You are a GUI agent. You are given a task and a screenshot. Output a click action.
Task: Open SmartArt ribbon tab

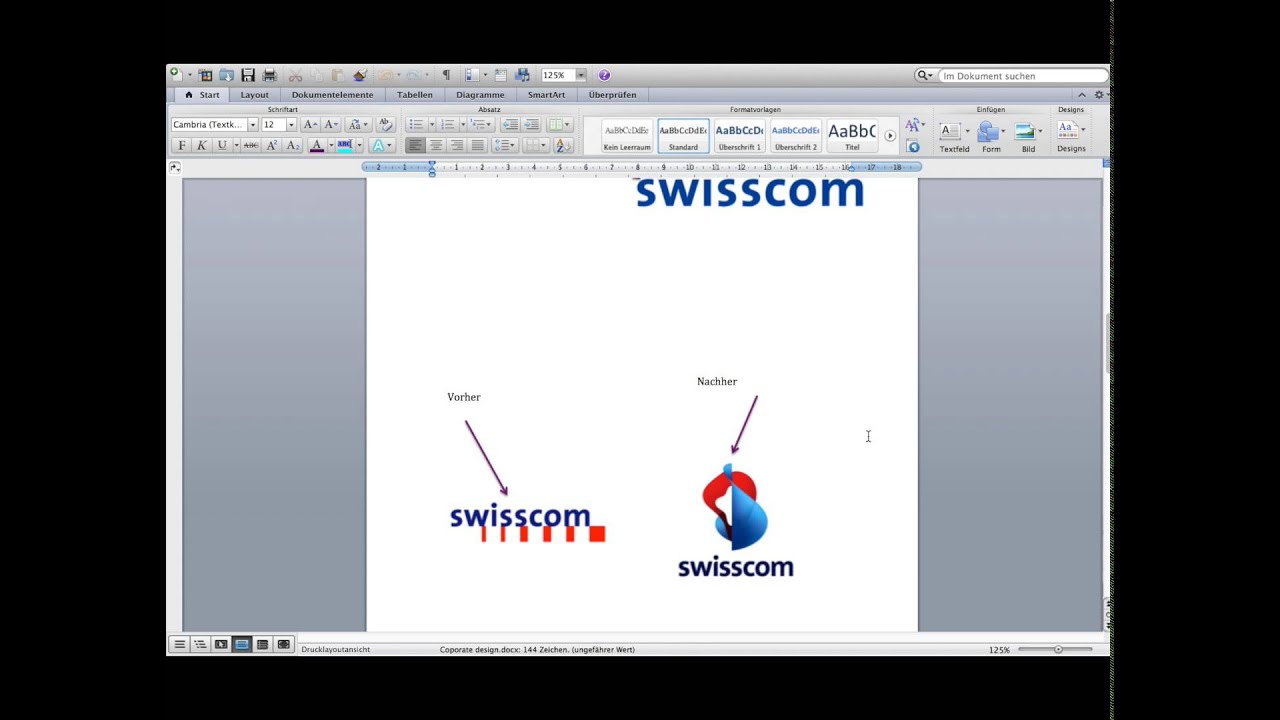(546, 95)
